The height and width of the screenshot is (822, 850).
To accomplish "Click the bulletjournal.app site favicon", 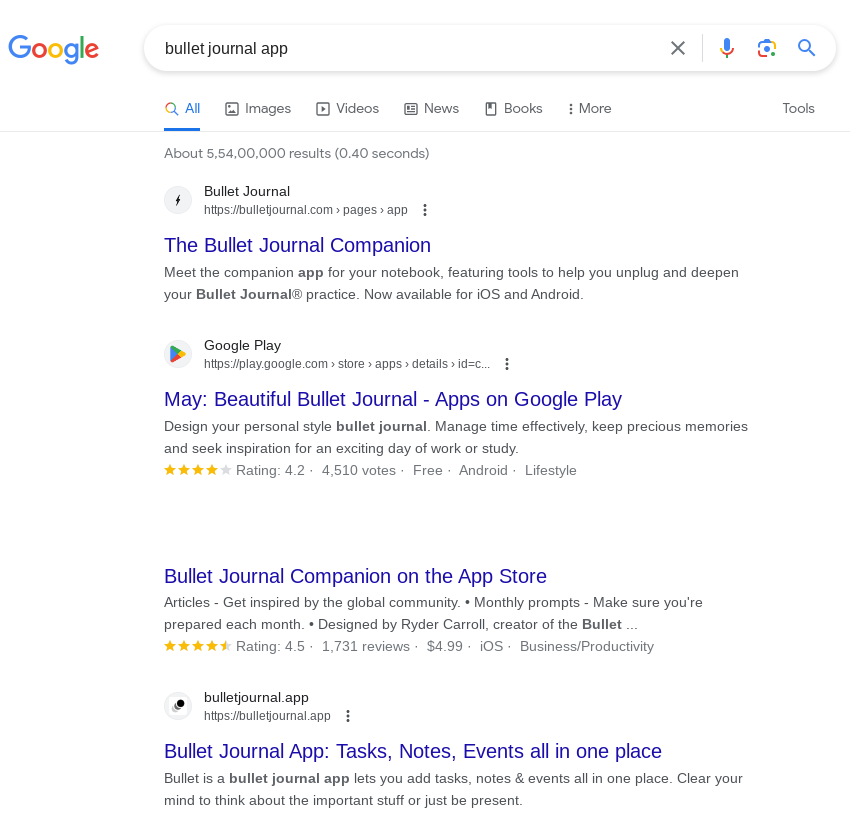I will click(178, 706).
